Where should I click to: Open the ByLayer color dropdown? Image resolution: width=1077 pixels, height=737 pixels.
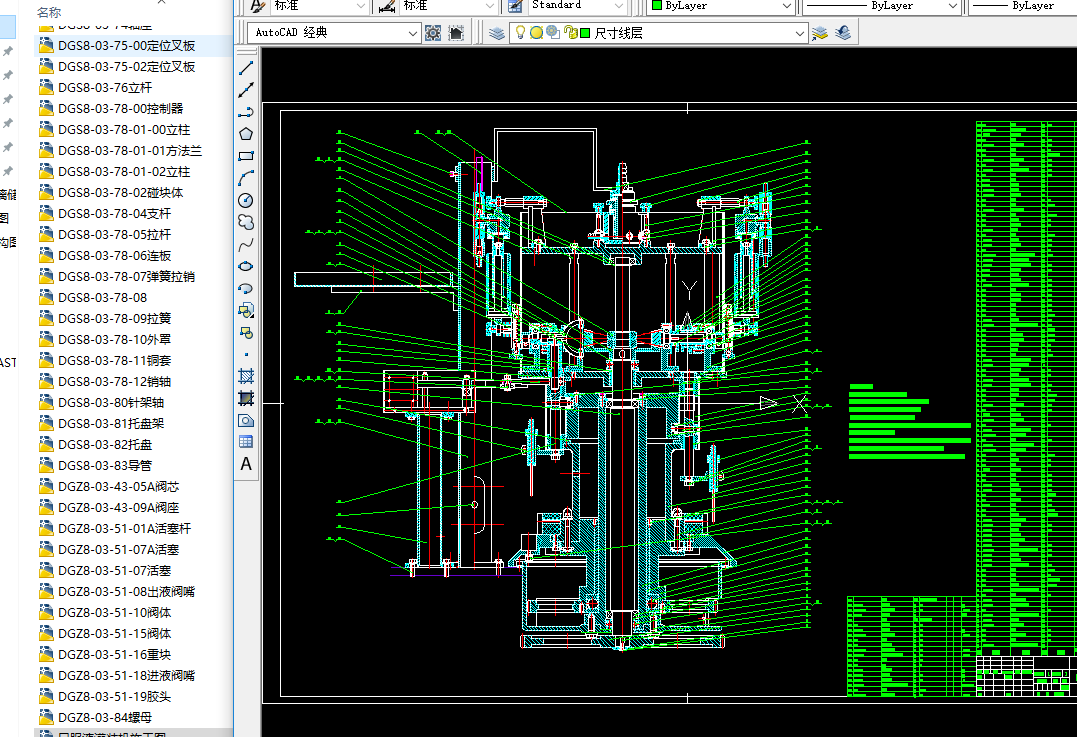(x=787, y=6)
